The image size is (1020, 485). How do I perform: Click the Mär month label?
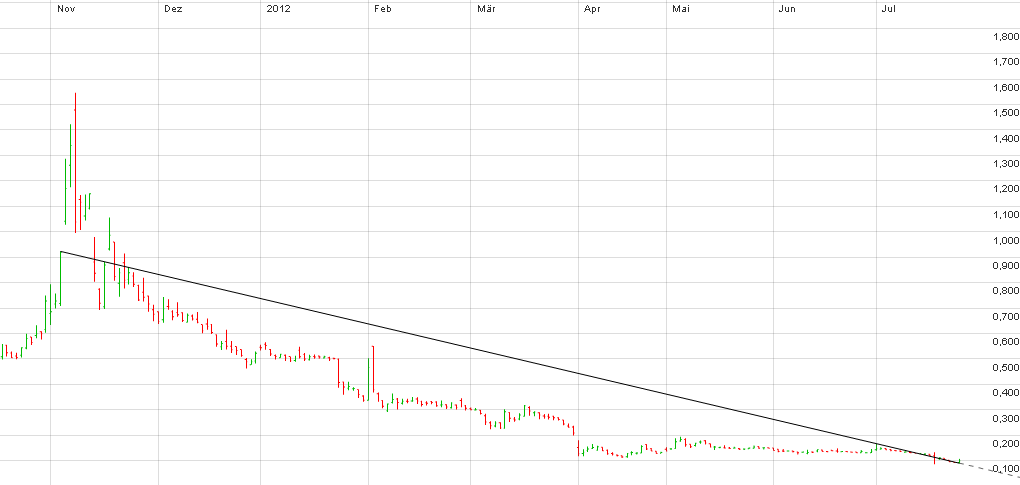click(487, 9)
